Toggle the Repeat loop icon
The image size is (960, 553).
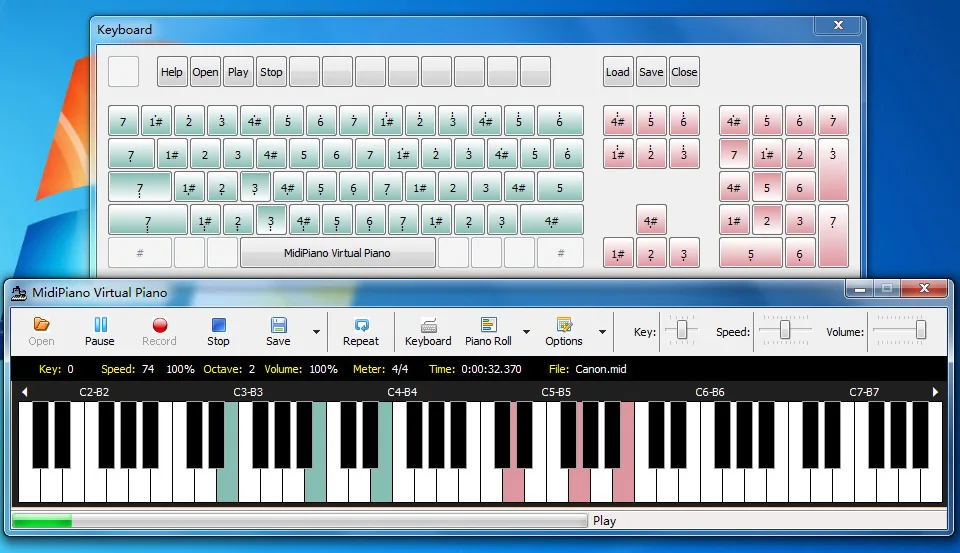(361, 325)
